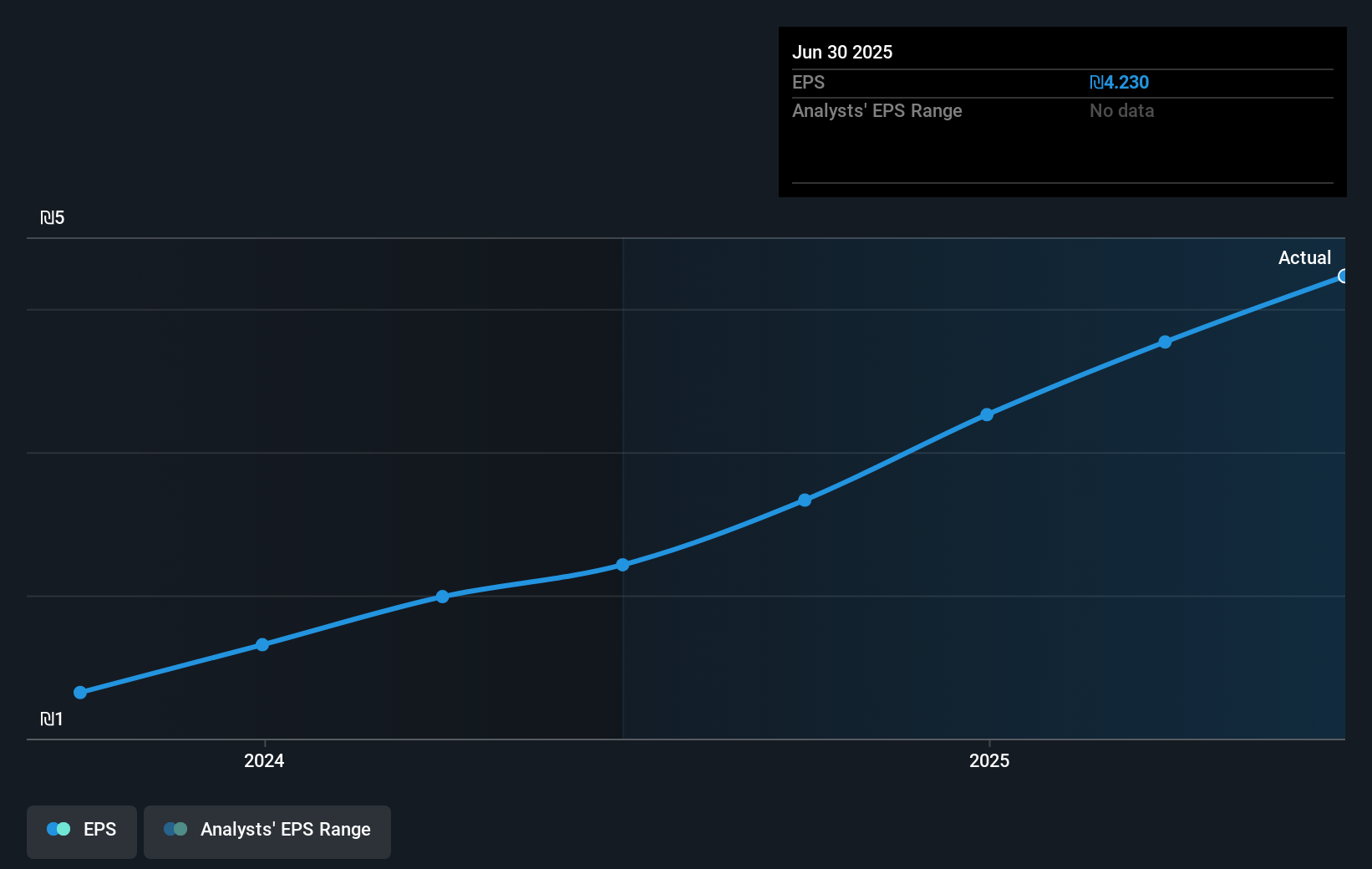The image size is (1372, 869).
Task: Select the second-to-last EPS data point
Action: coord(1165,341)
